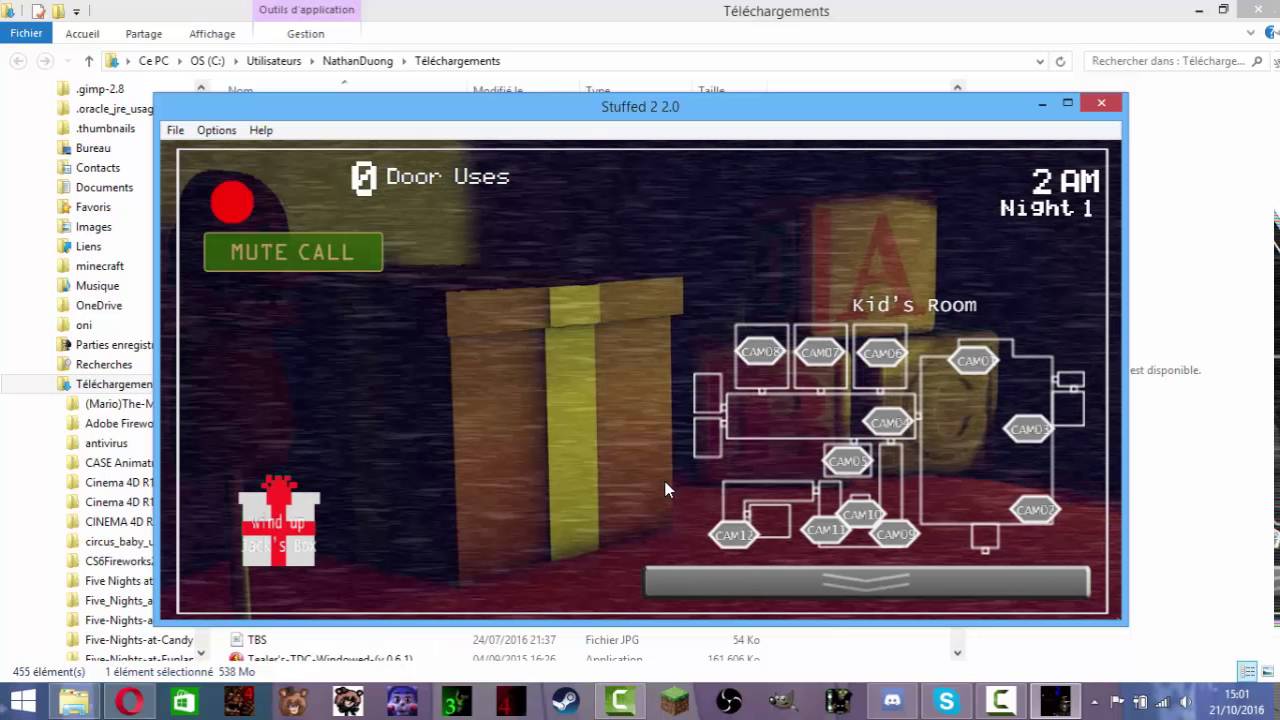Click Ce PC in the address breadcrumb
This screenshot has width=1280, height=720.
pyautogui.click(x=153, y=61)
